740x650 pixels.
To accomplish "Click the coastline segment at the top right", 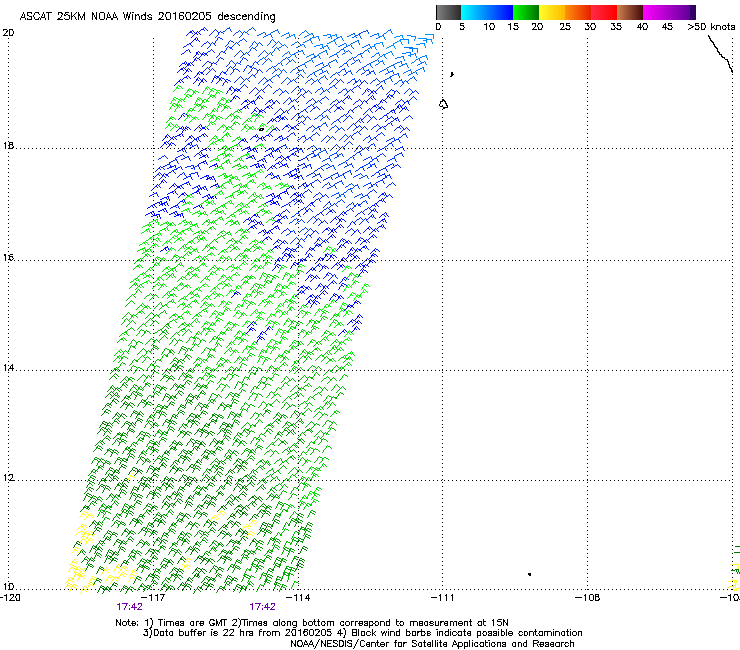I will [x=721, y=54].
